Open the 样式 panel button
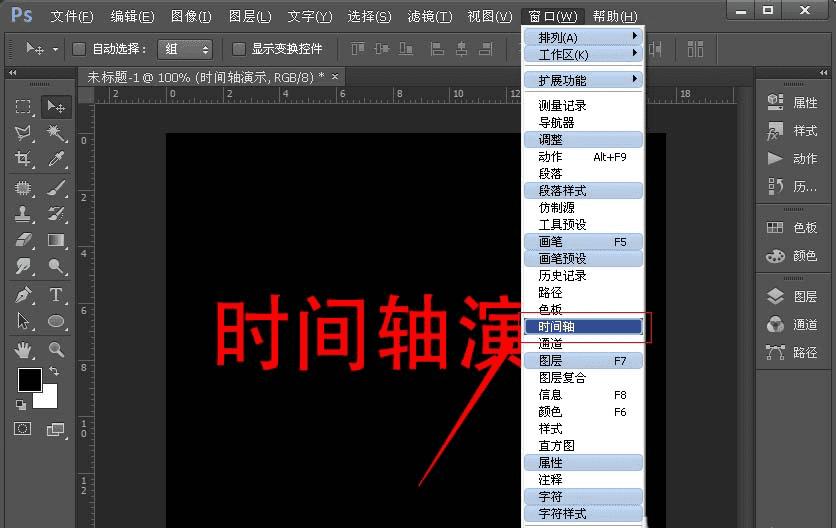 click(793, 131)
